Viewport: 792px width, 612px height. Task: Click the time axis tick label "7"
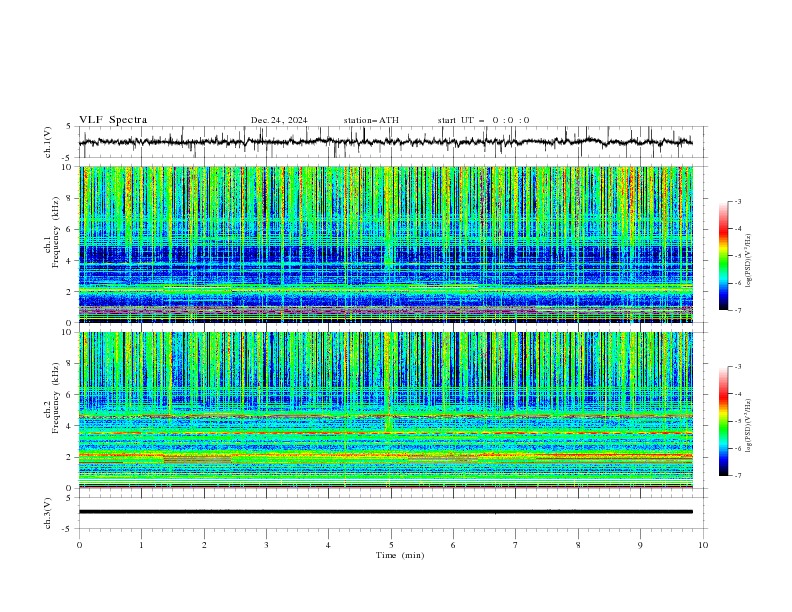point(516,545)
